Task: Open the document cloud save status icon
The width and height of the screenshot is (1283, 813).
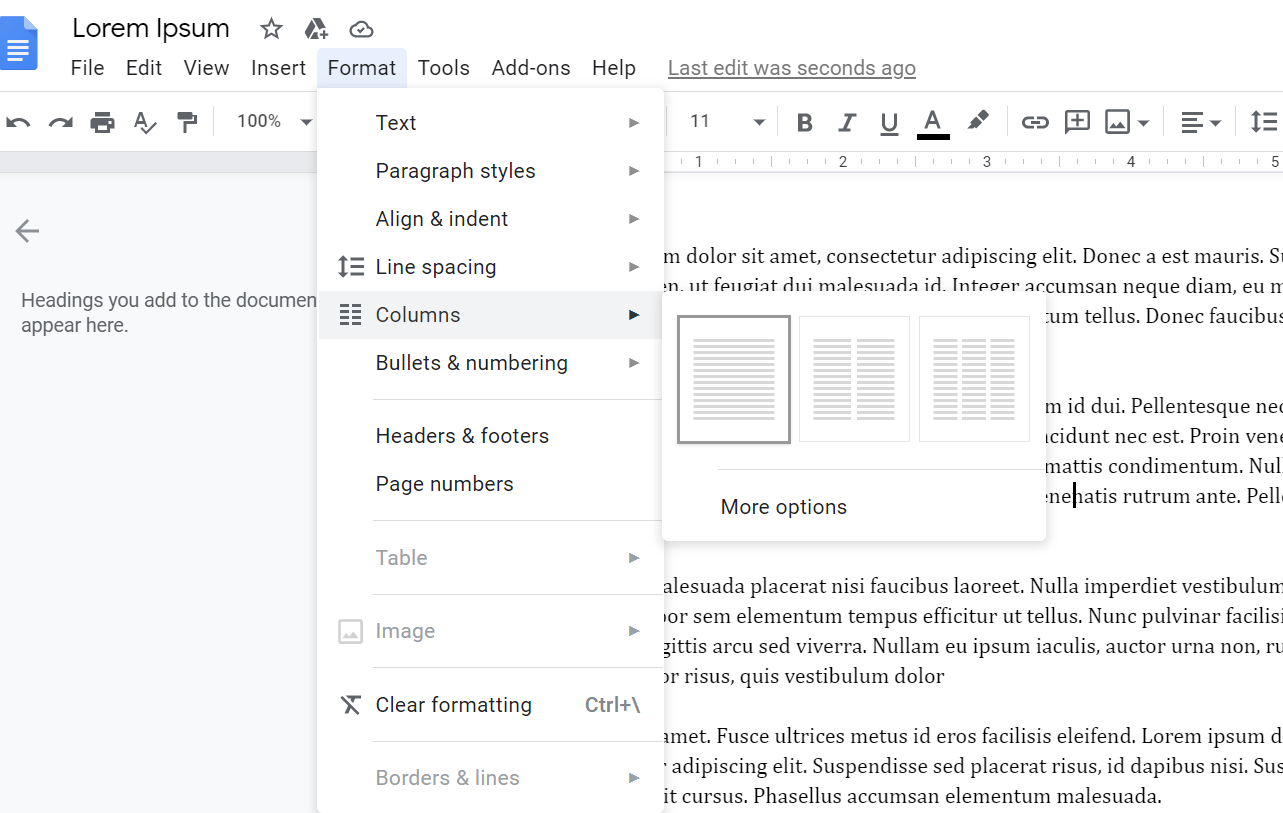Action: point(360,29)
